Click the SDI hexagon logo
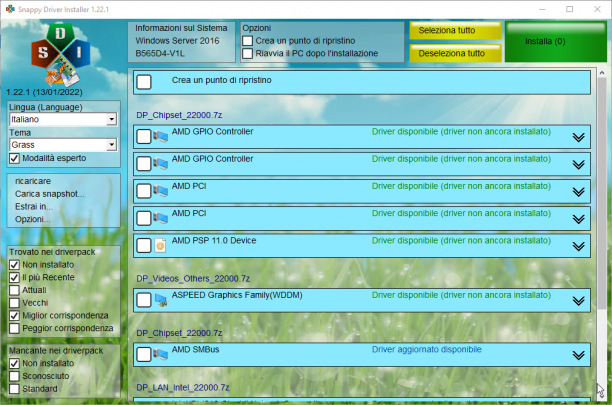This screenshot has height=405, width=612. coord(60,55)
